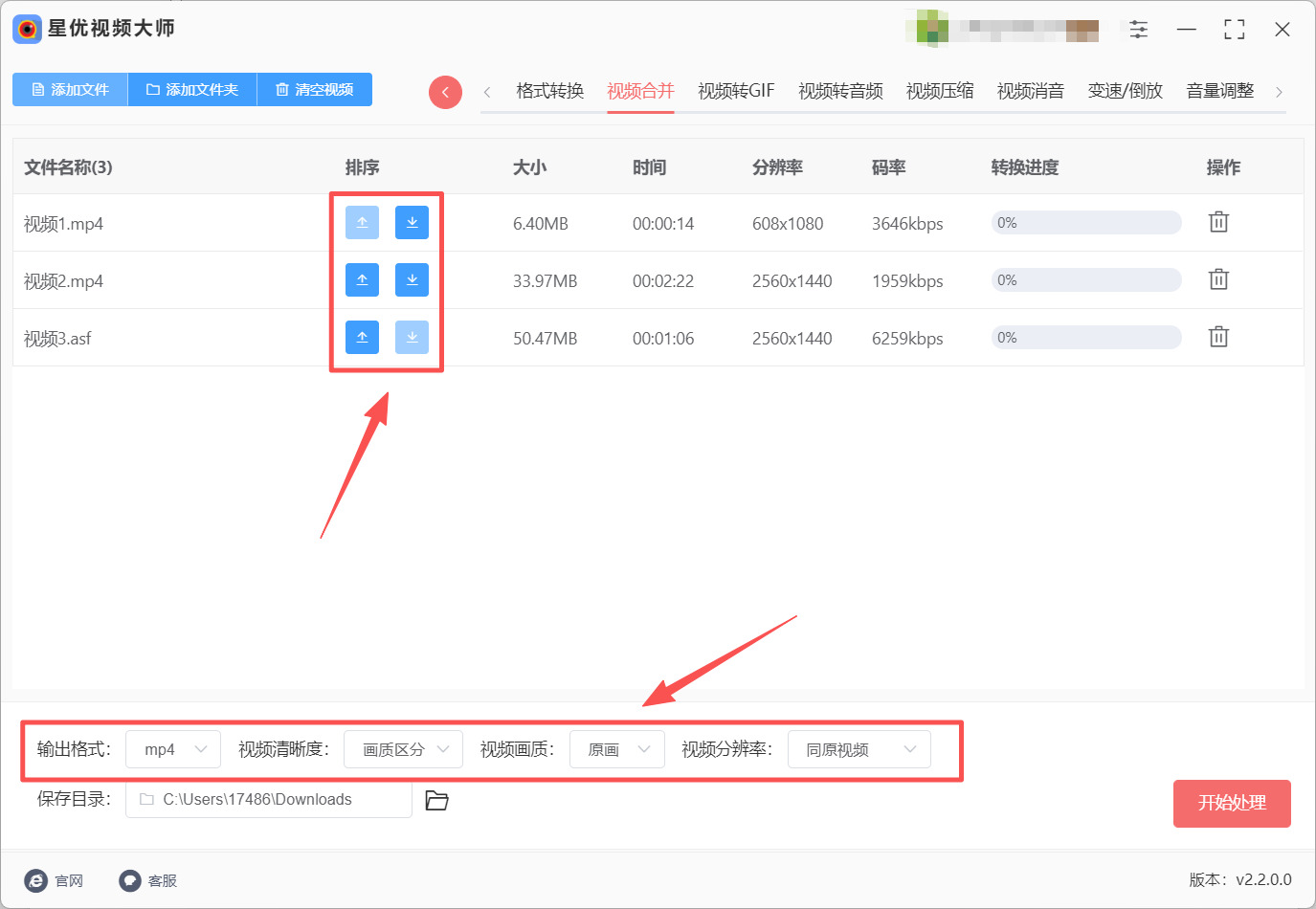Image resolution: width=1316 pixels, height=909 pixels.
Task: Expand the 视频画质 dropdown
Action: [617, 749]
